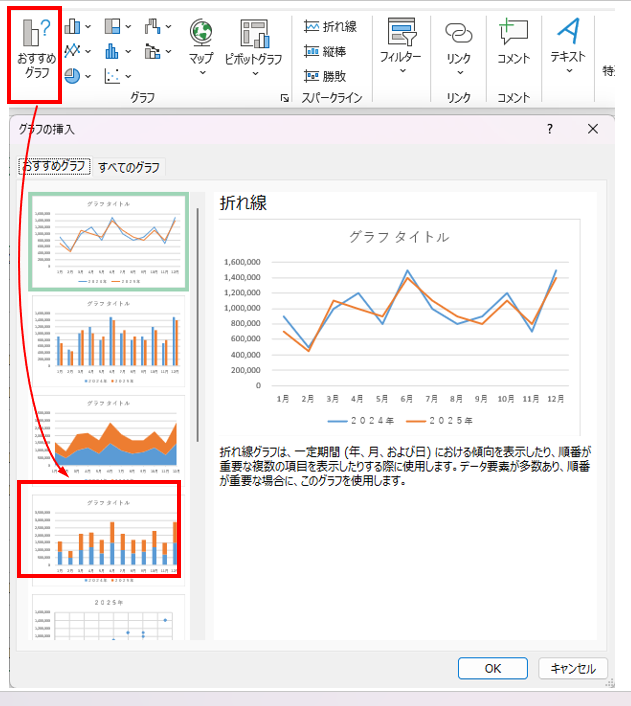Click the dialog help question mark
The height and width of the screenshot is (706, 631).
(549, 129)
